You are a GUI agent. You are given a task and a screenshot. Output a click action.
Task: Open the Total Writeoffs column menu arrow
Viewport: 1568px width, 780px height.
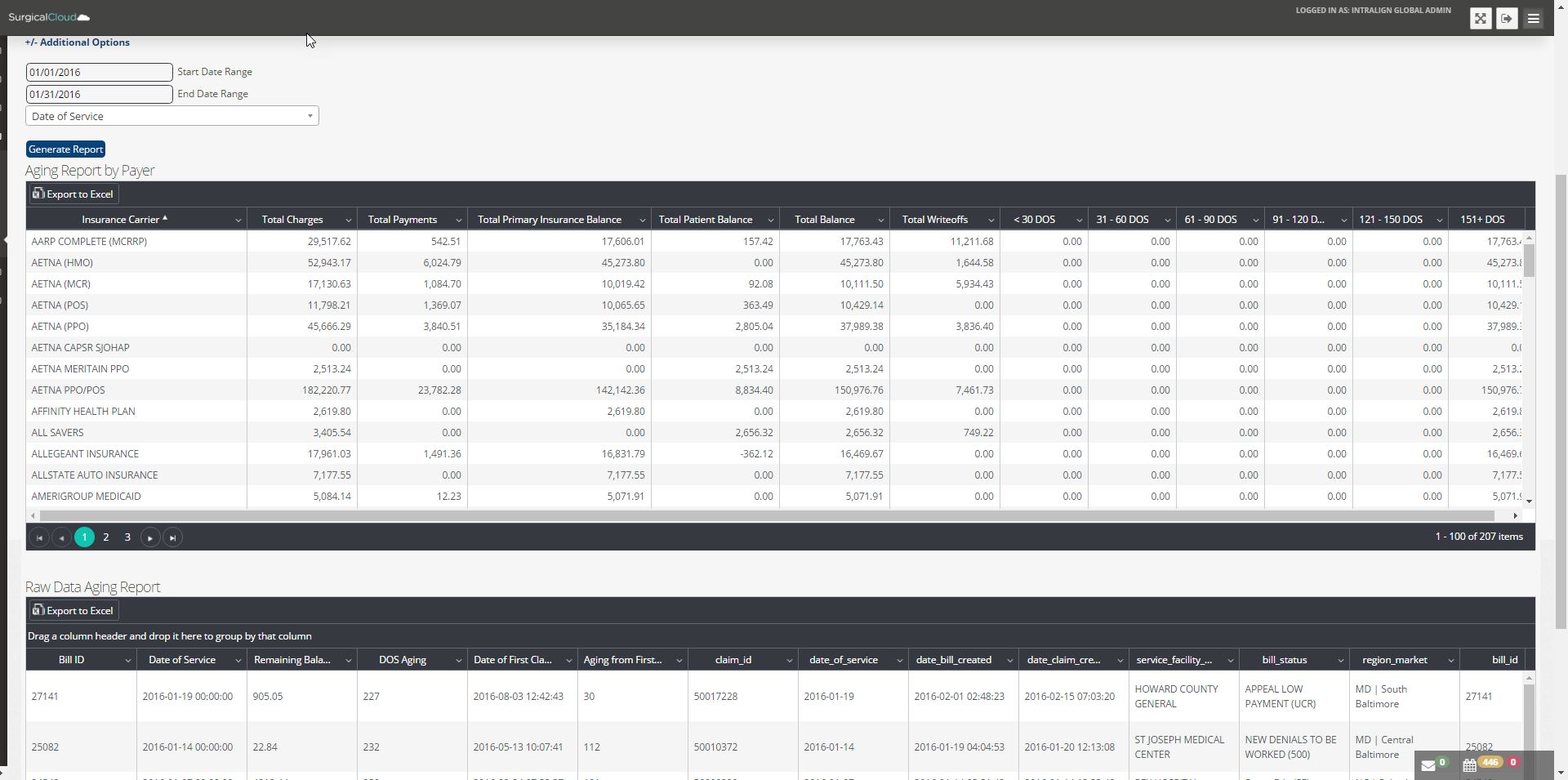991,221
